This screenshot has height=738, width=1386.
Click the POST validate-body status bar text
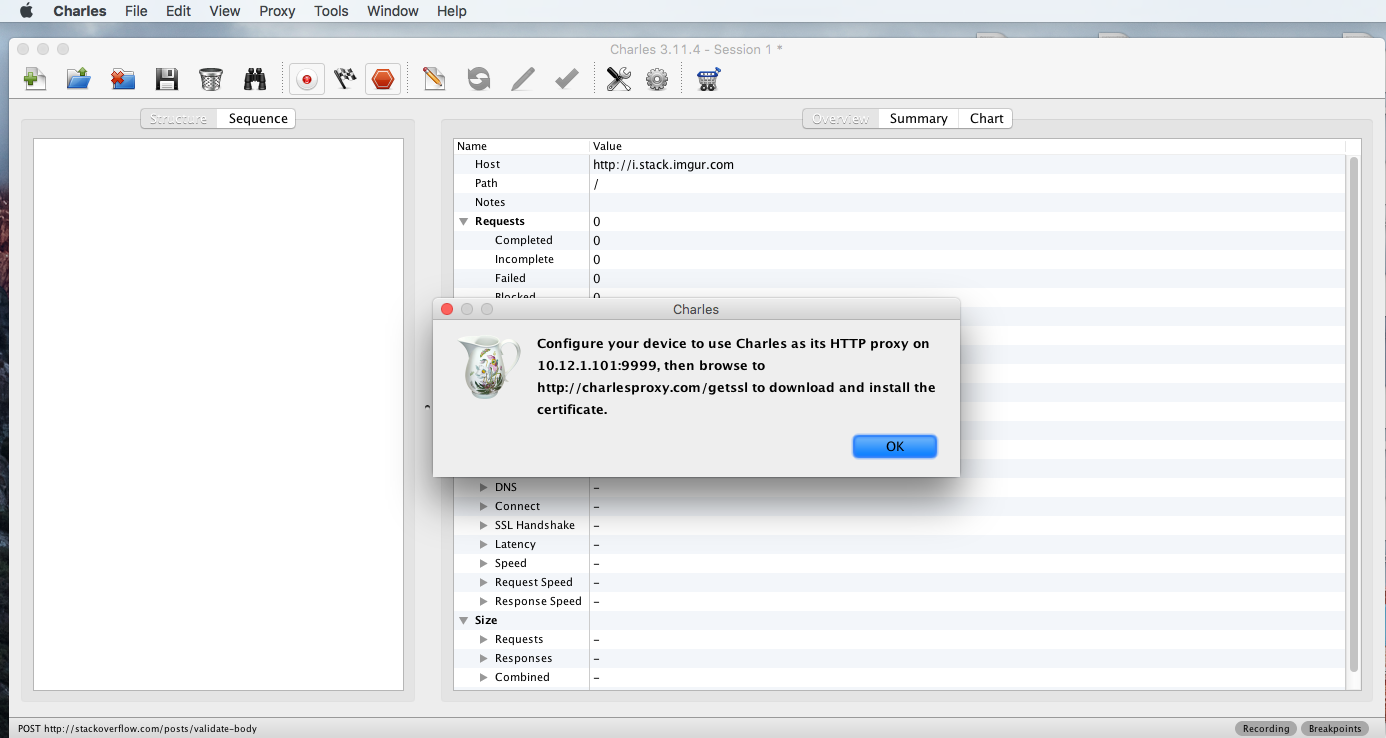137,728
